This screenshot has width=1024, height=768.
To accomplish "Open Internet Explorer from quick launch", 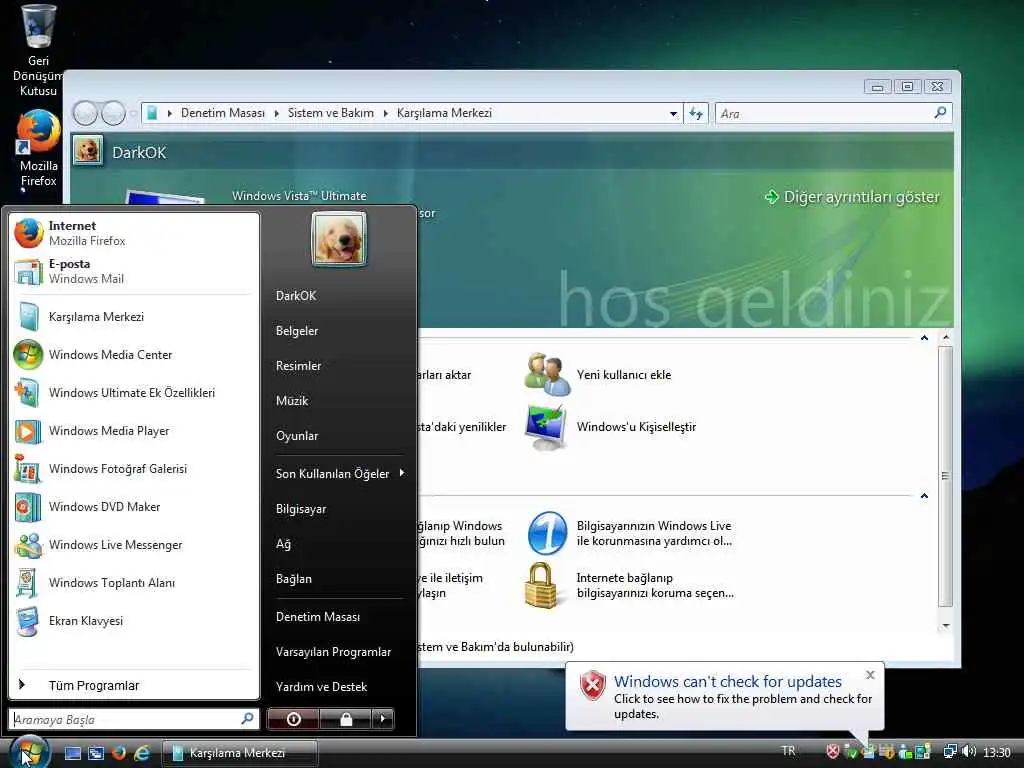I will pos(142,753).
